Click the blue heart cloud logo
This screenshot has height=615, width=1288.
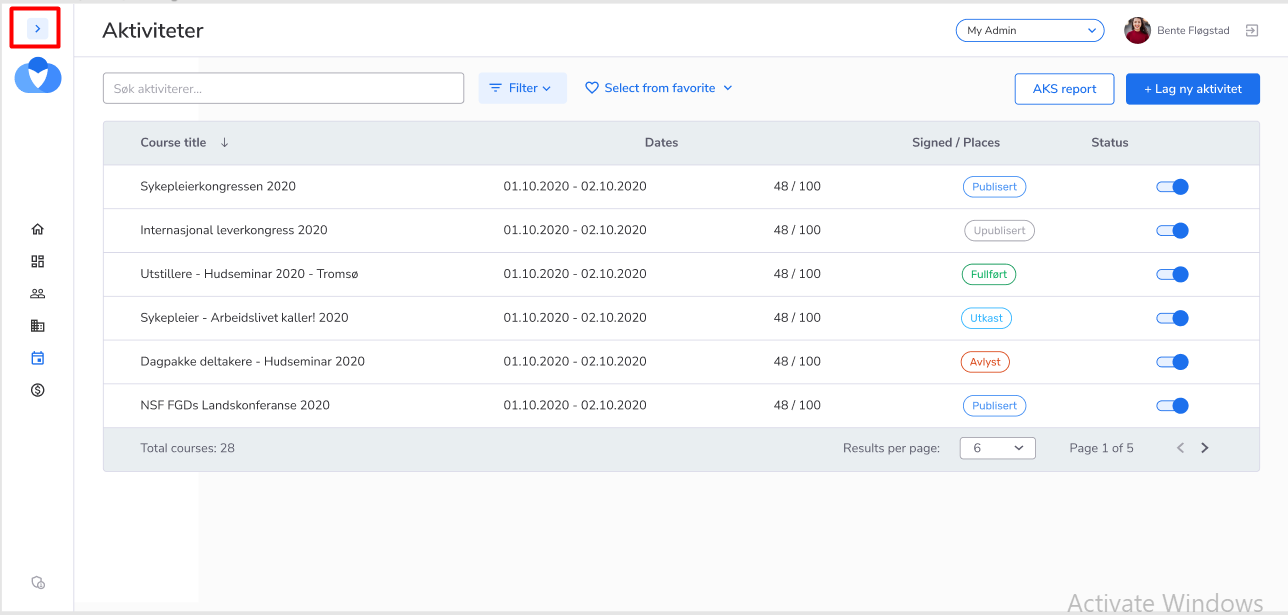(38, 76)
